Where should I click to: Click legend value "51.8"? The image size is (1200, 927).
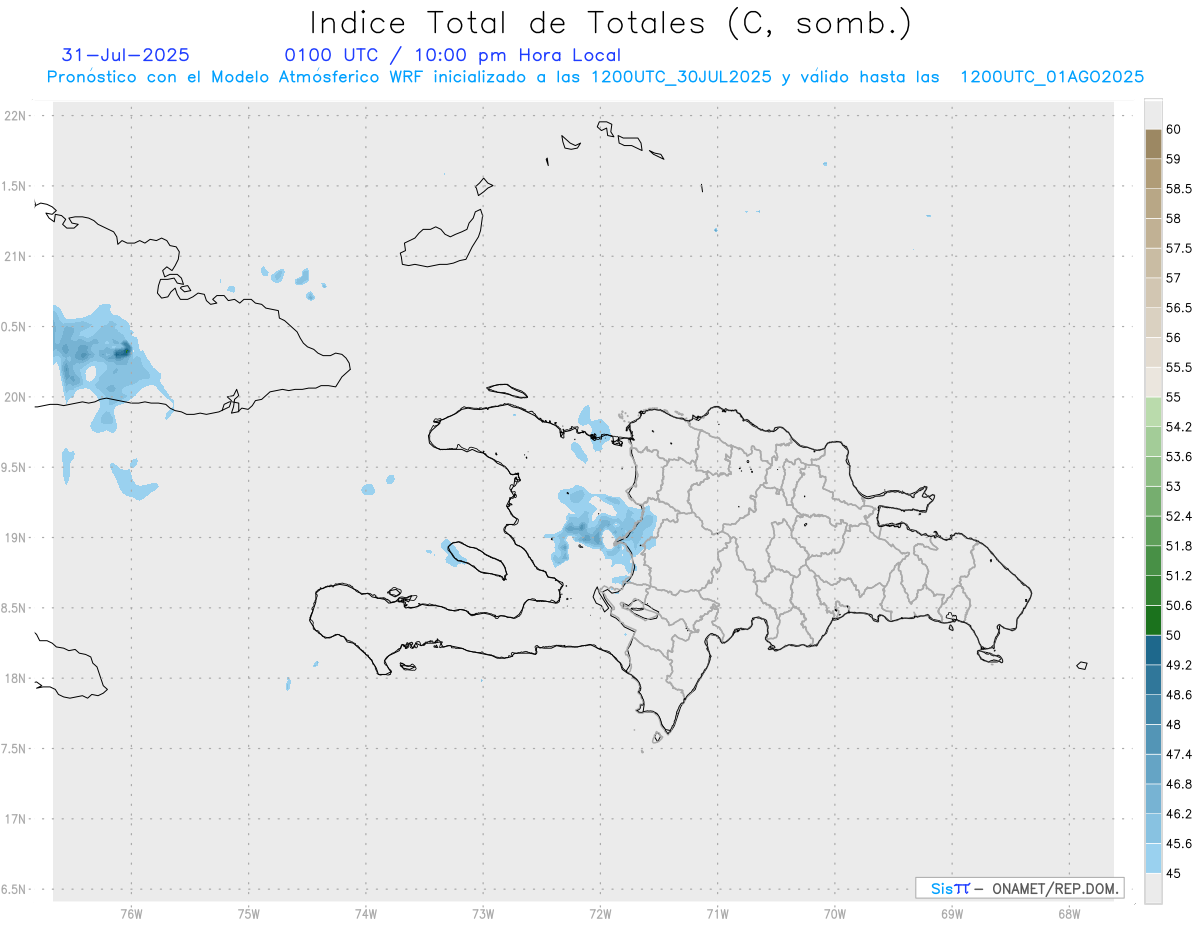click(1178, 546)
